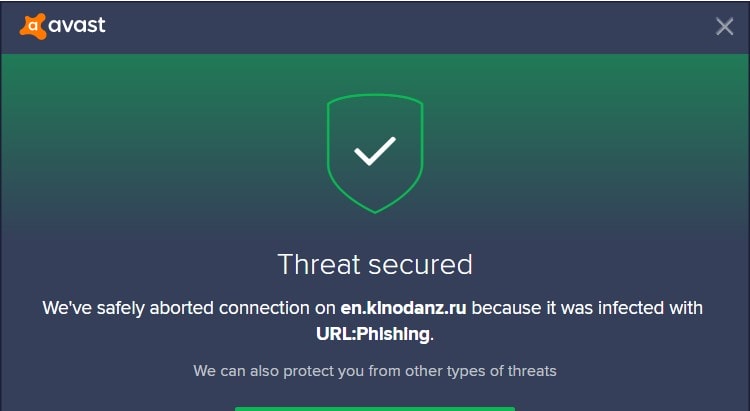The image size is (750, 411).
Task: Click the We've safely aborted connection text
Action: [189, 308]
